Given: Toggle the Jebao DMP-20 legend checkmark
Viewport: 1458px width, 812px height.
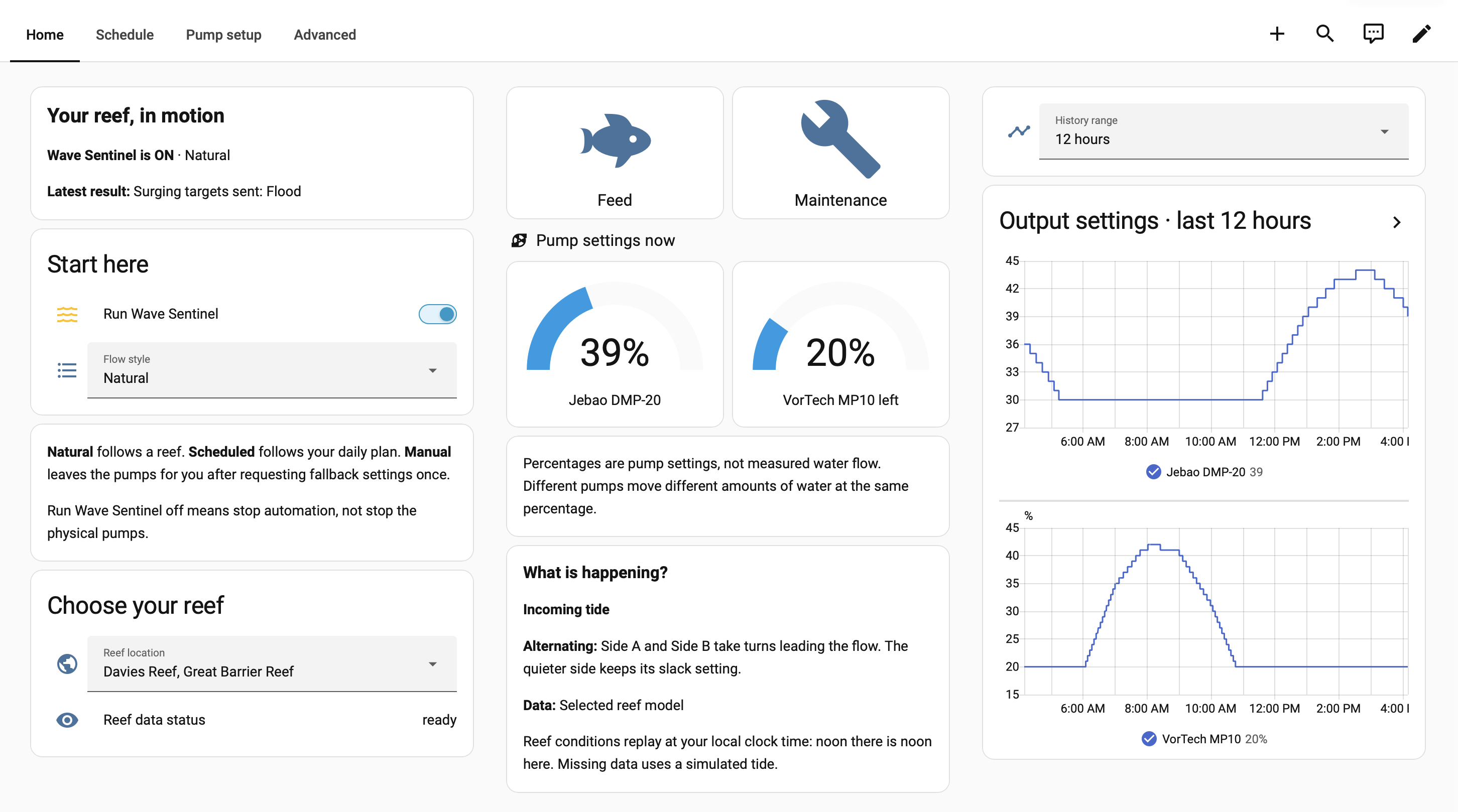Looking at the screenshot, I should 1153,472.
